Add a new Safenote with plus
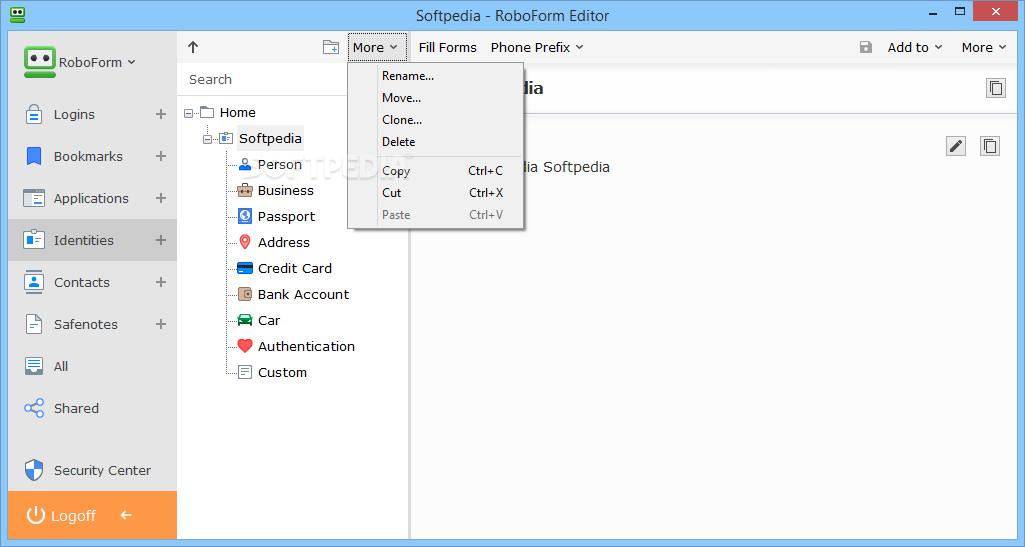The width and height of the screenshot is (1025, 547). click(161, 324)
